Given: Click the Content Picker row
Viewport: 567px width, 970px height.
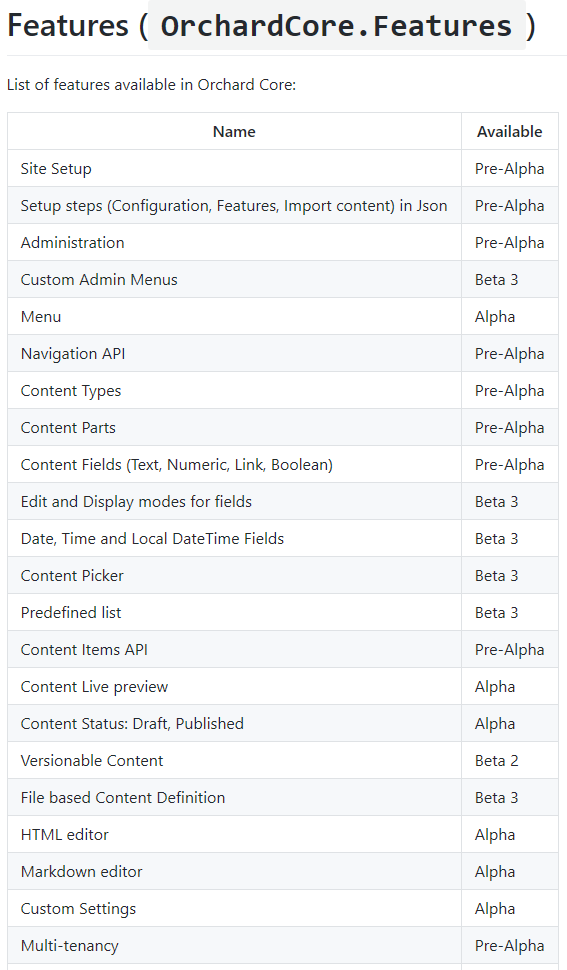Looking at the screenshot, I should [283, 575].
